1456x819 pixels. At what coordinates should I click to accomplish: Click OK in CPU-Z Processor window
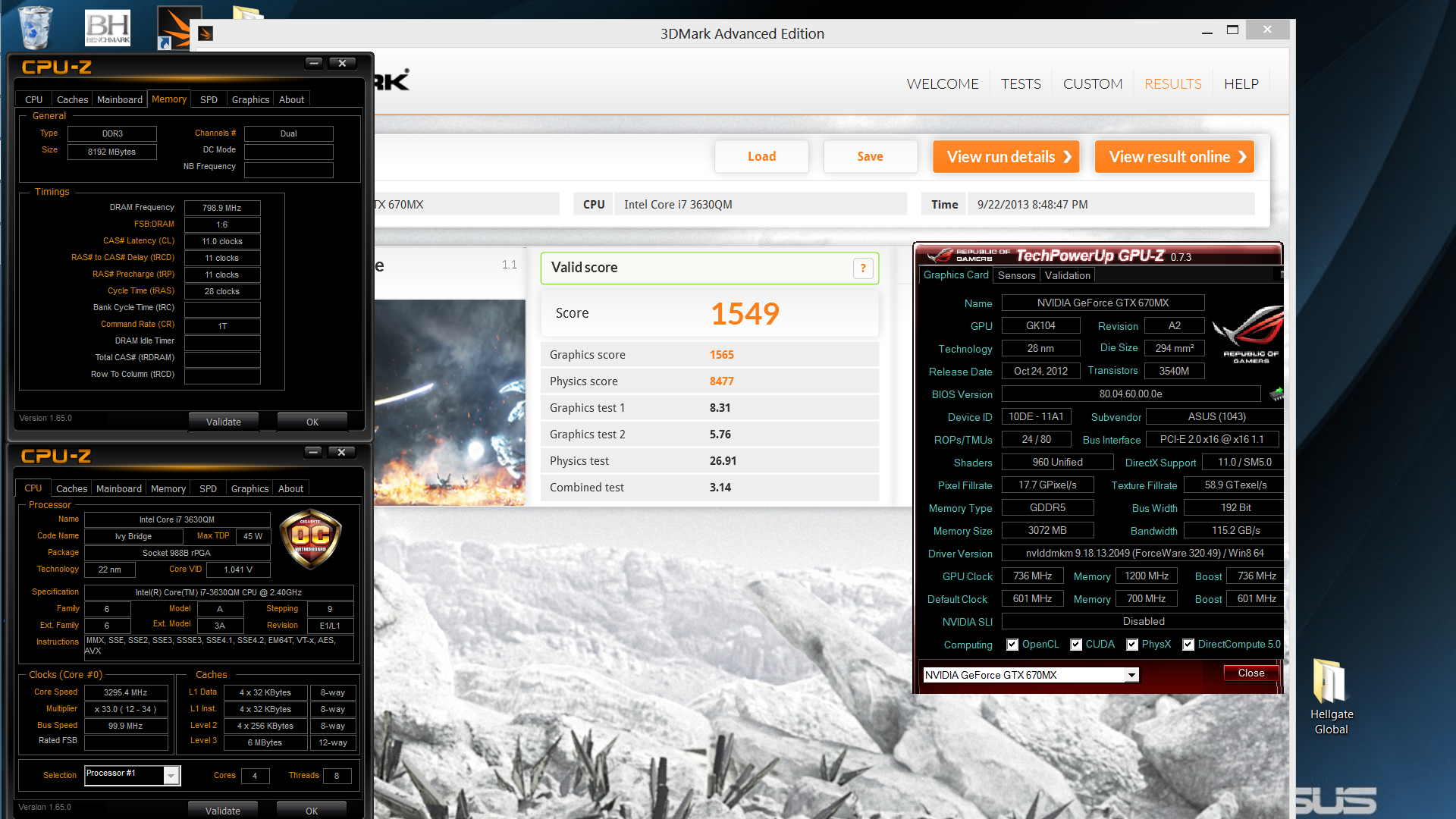click(x=311, y=810)
